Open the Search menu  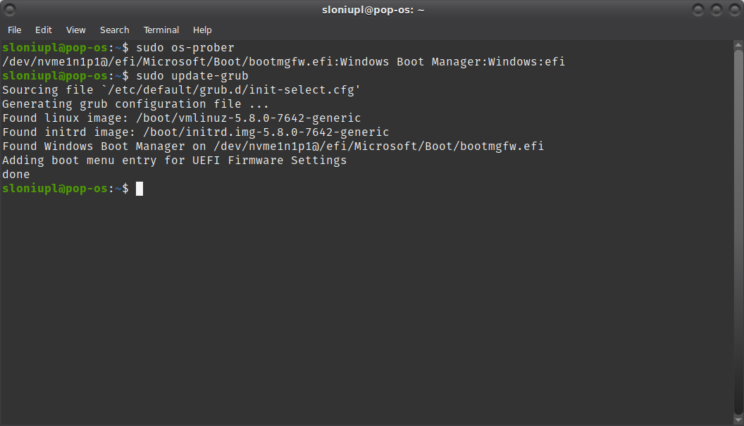pos(114,30)
